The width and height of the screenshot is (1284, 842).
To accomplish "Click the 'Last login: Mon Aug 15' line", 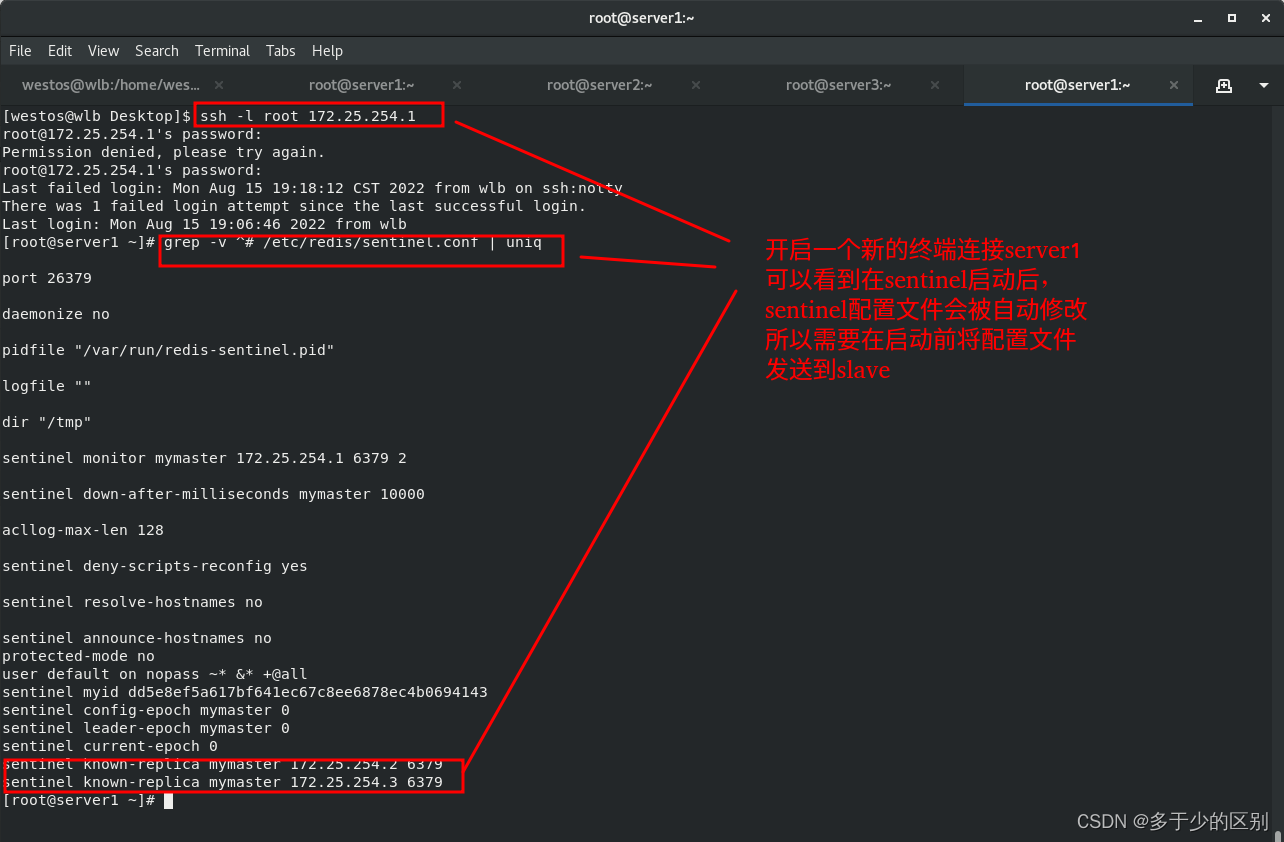I will (204, 224).
